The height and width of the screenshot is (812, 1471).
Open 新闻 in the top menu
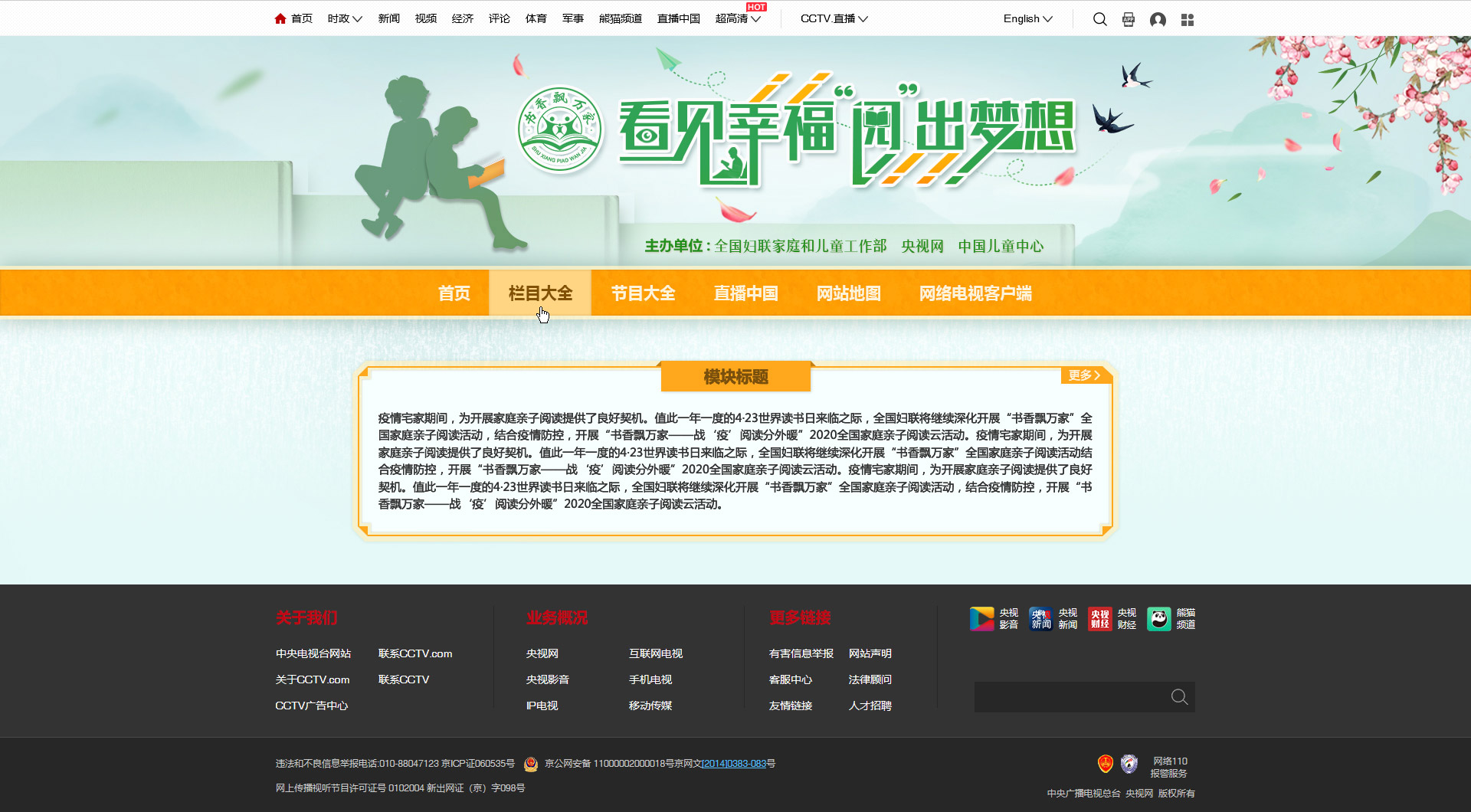tap(389, 18)
